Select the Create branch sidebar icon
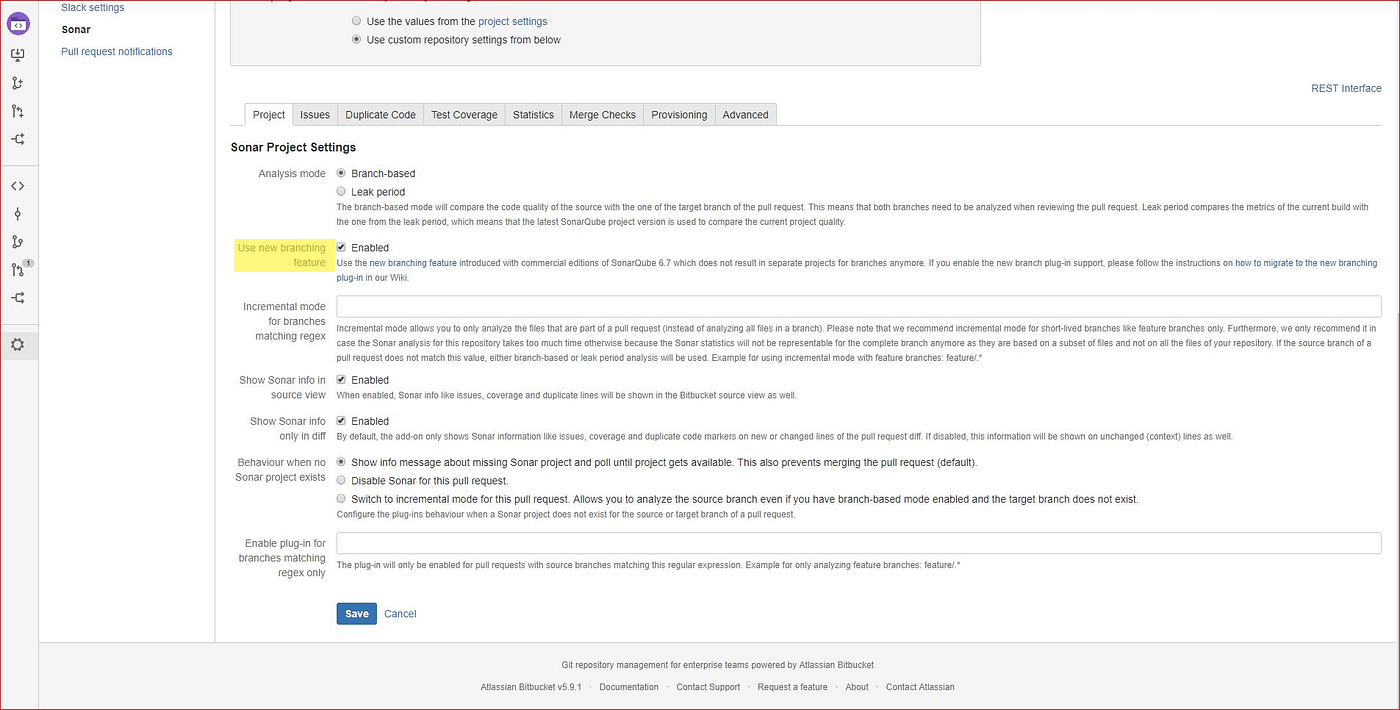This screenshot has width=1400, height=710. (18, 83)
